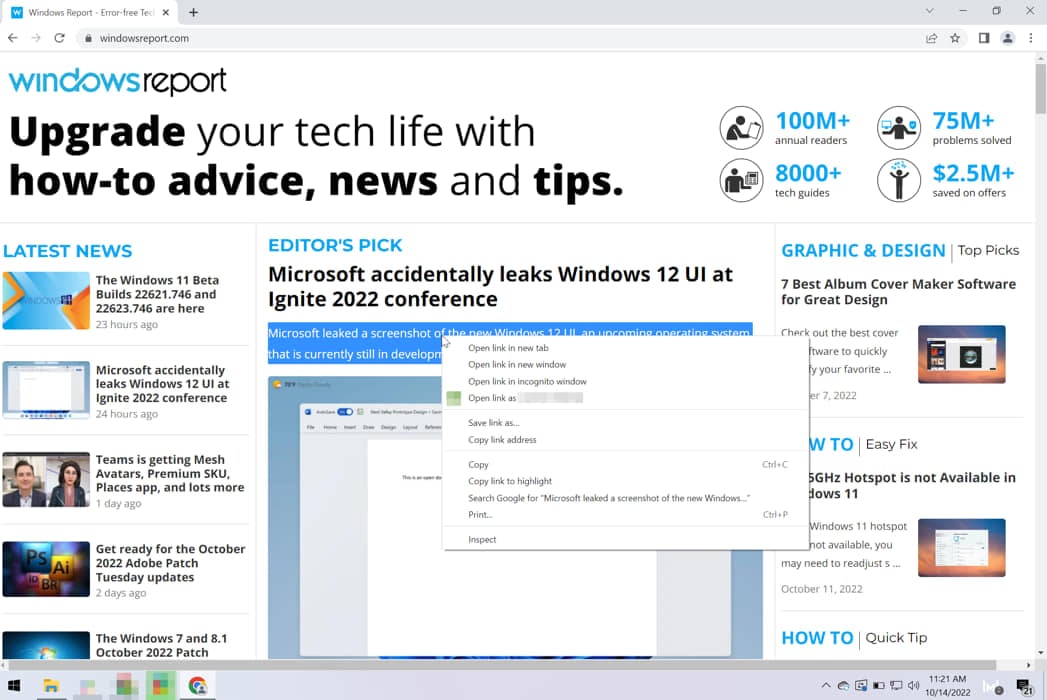Screen dimensions: 1047x700
Task: Click Windows 11 Beta Builds thumbnail
Action: [46, 301]
